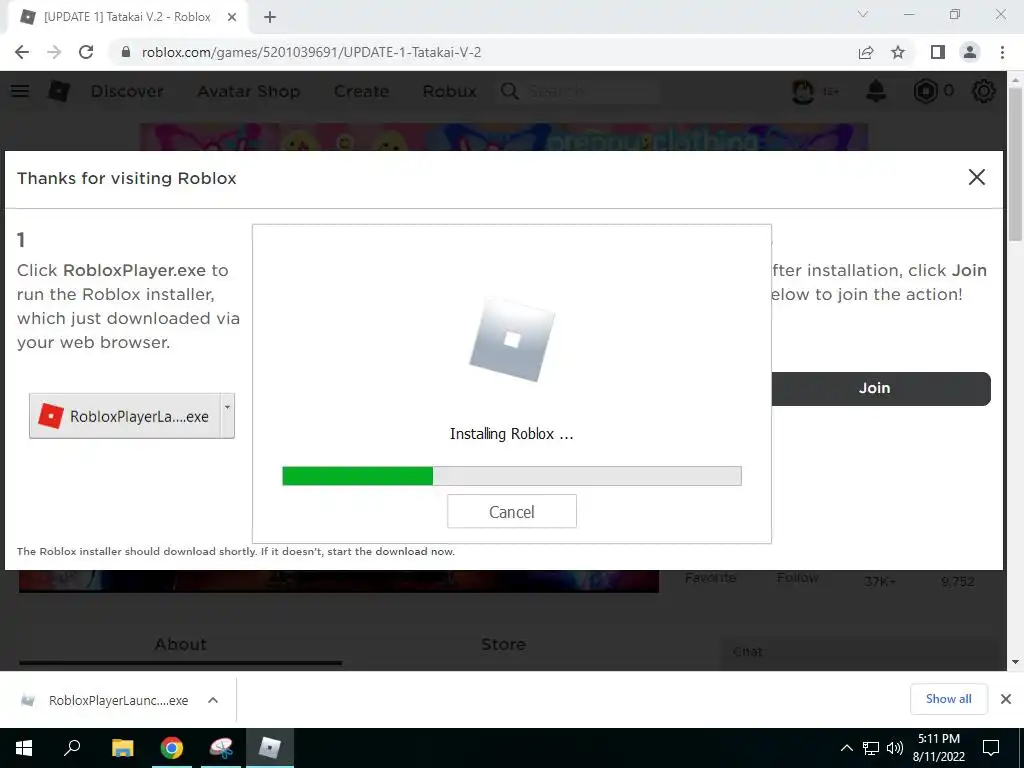Go to the Create page

[x=361, y=91]
